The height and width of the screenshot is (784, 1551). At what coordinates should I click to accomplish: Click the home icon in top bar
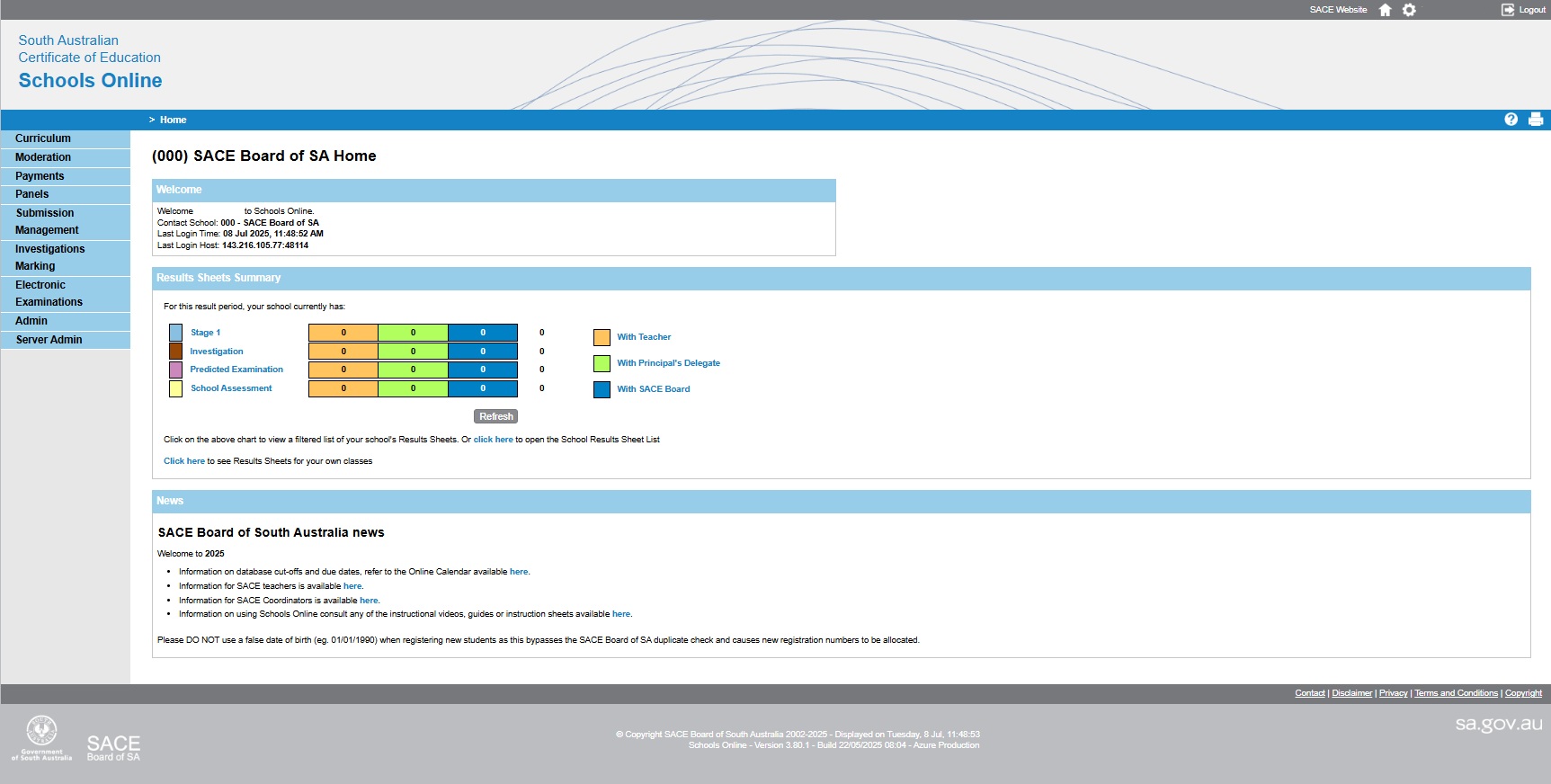click(x=1385, y=10)
